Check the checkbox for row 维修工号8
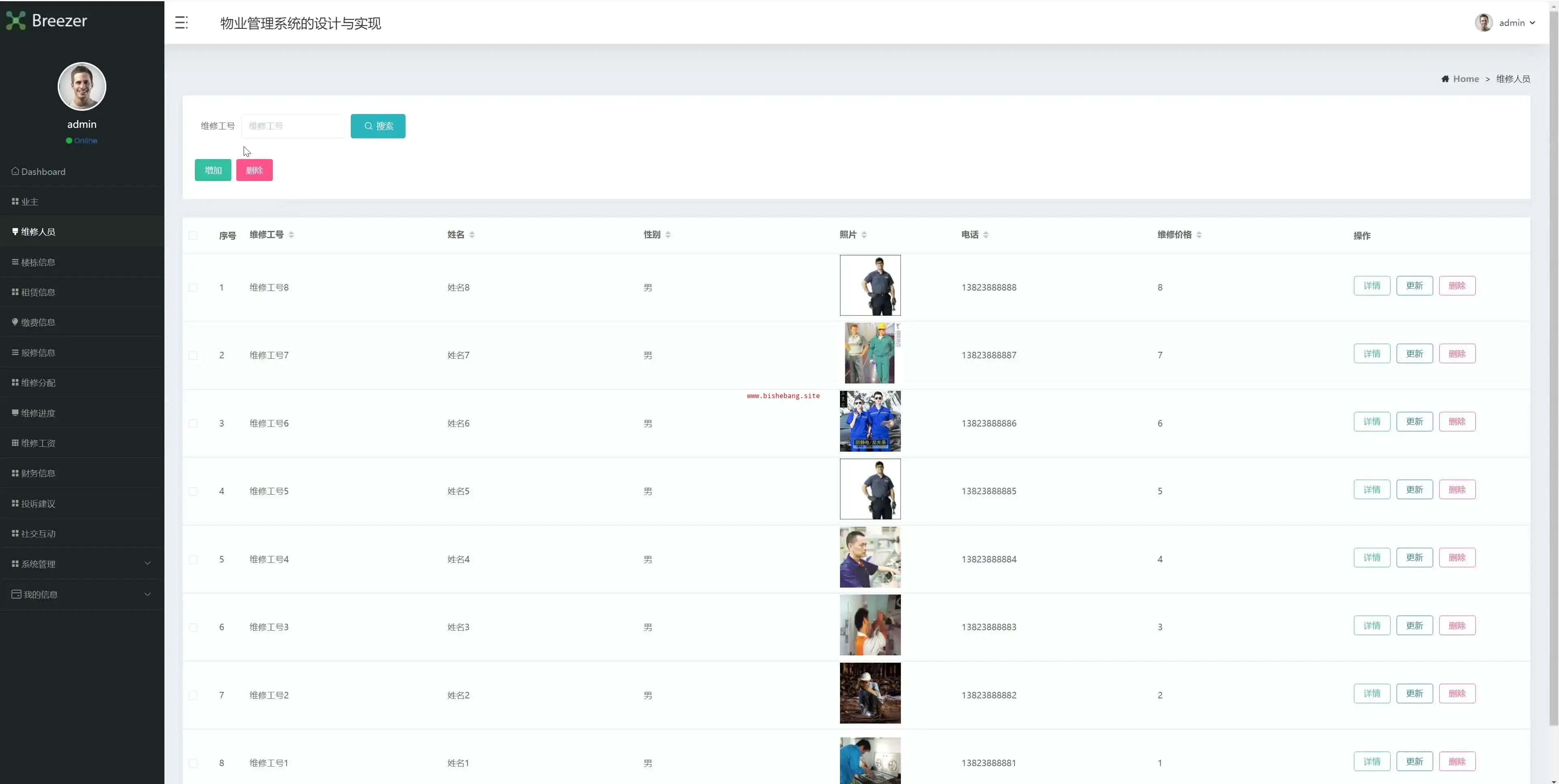The height and width of the screenshot is (784, 1559). tap(193, 287)
